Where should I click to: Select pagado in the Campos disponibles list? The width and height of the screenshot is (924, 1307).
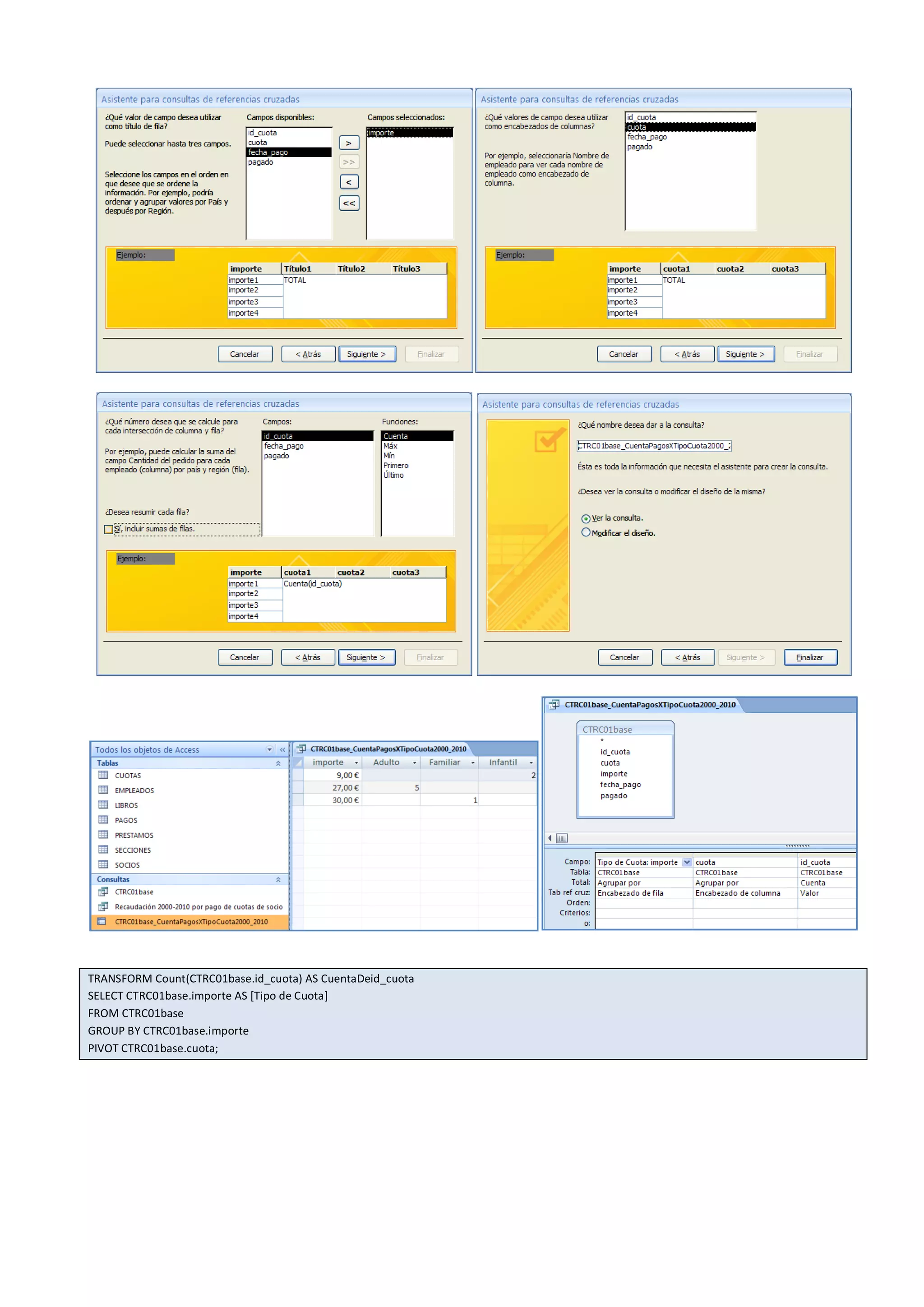289,162
